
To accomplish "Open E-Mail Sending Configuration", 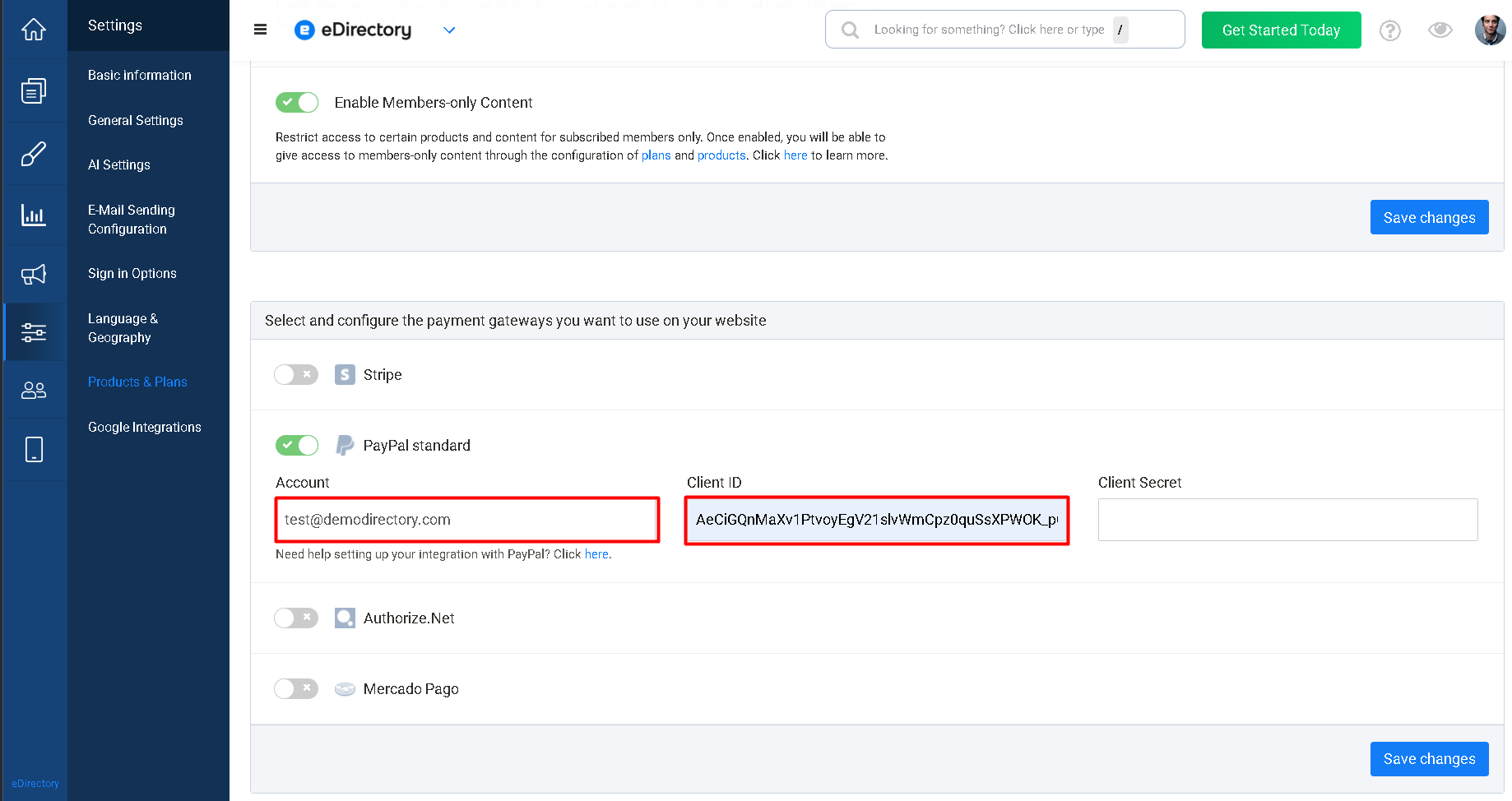I will [132, 220].
